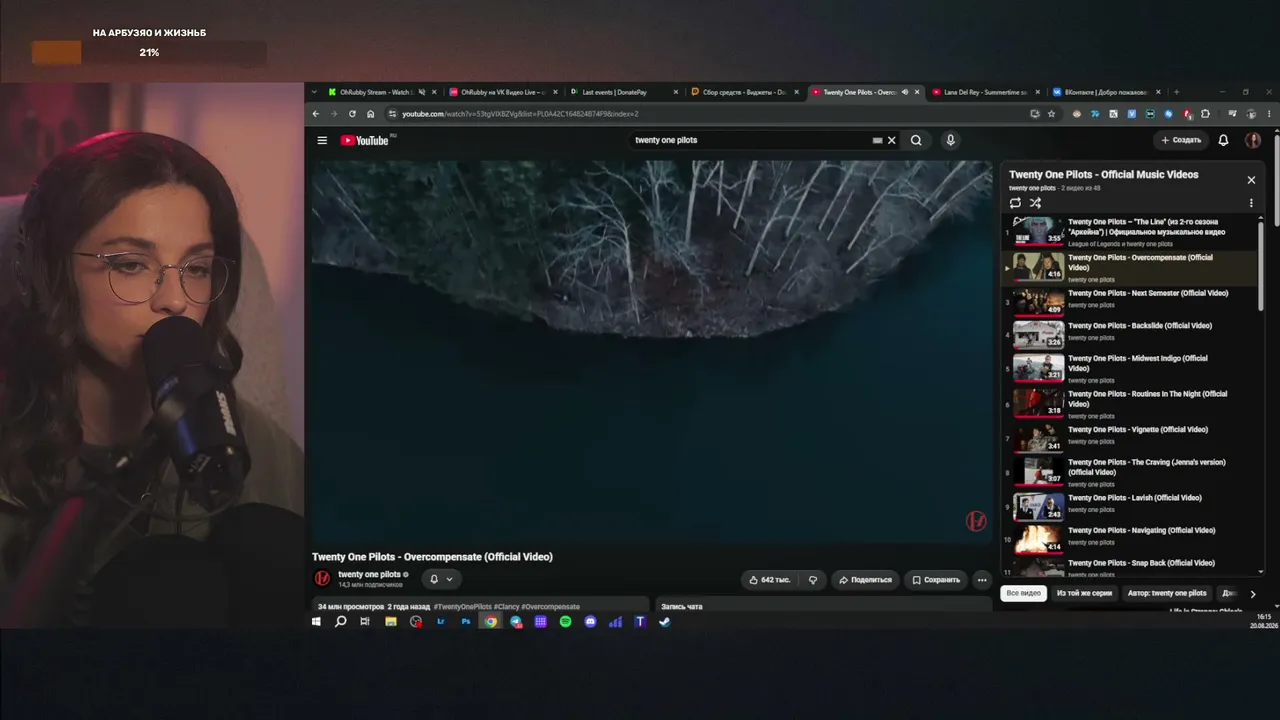Open the account avatar menu
The height and width of the screenshot is (720, 1280).
coord(1252,140)
